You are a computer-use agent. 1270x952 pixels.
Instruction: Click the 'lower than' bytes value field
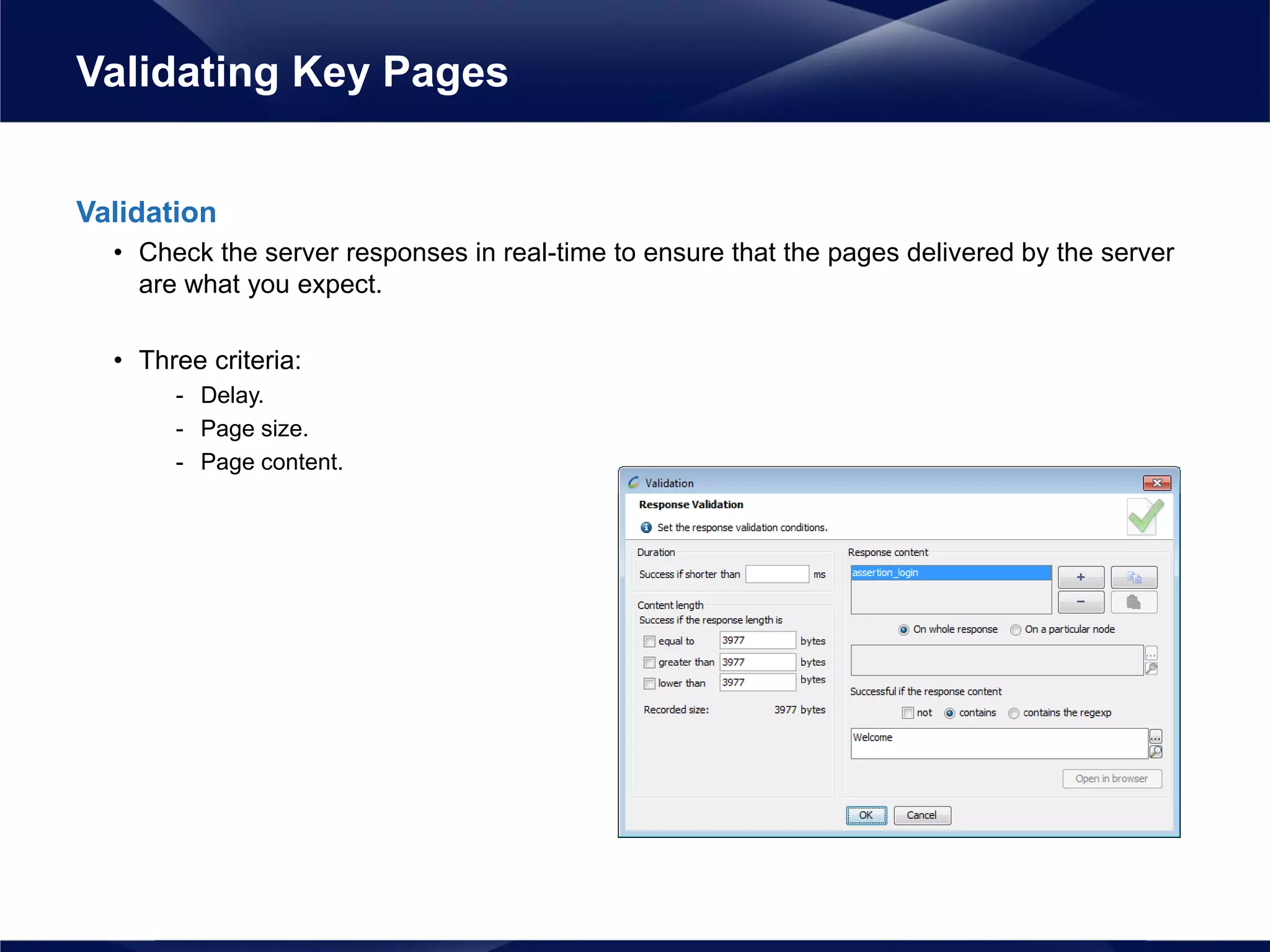point(757,682)
